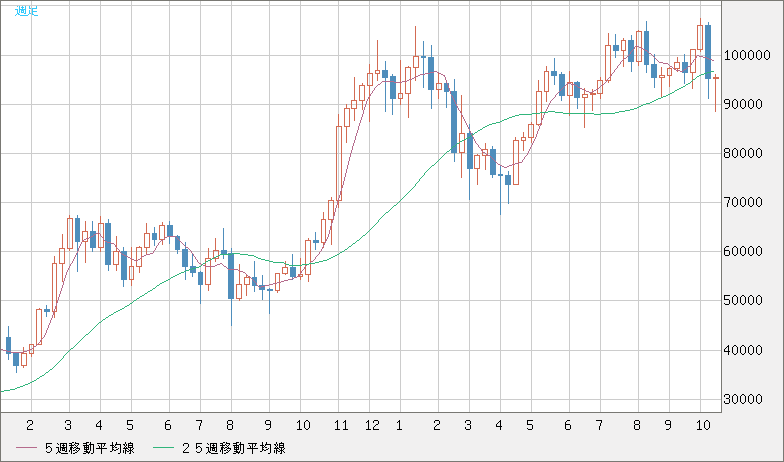Screen dimensions: 784x462
Task: Click the large blue candlestick near the right edge
Action: coord(708,52)
